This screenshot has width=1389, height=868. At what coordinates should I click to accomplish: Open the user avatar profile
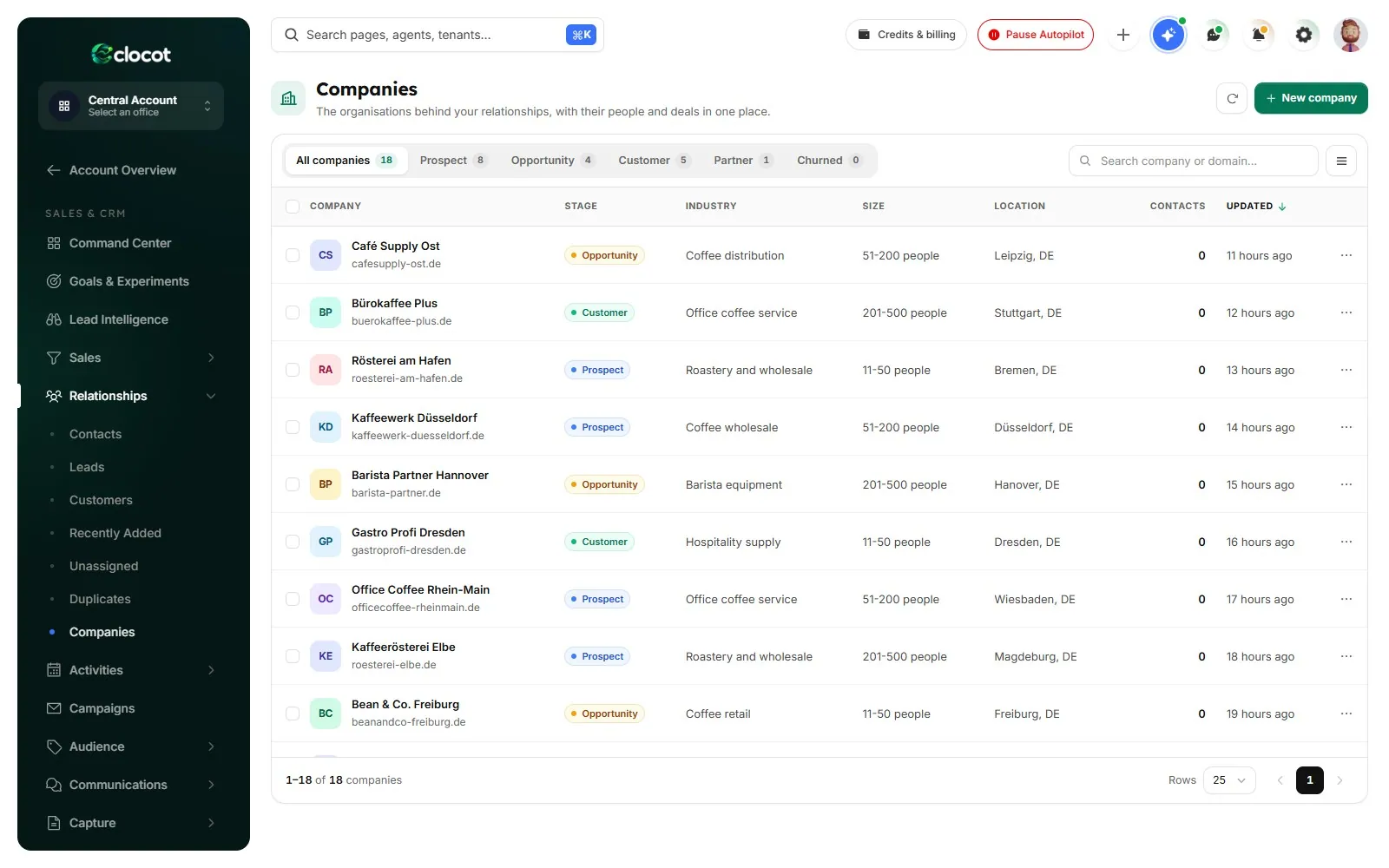1350,35
